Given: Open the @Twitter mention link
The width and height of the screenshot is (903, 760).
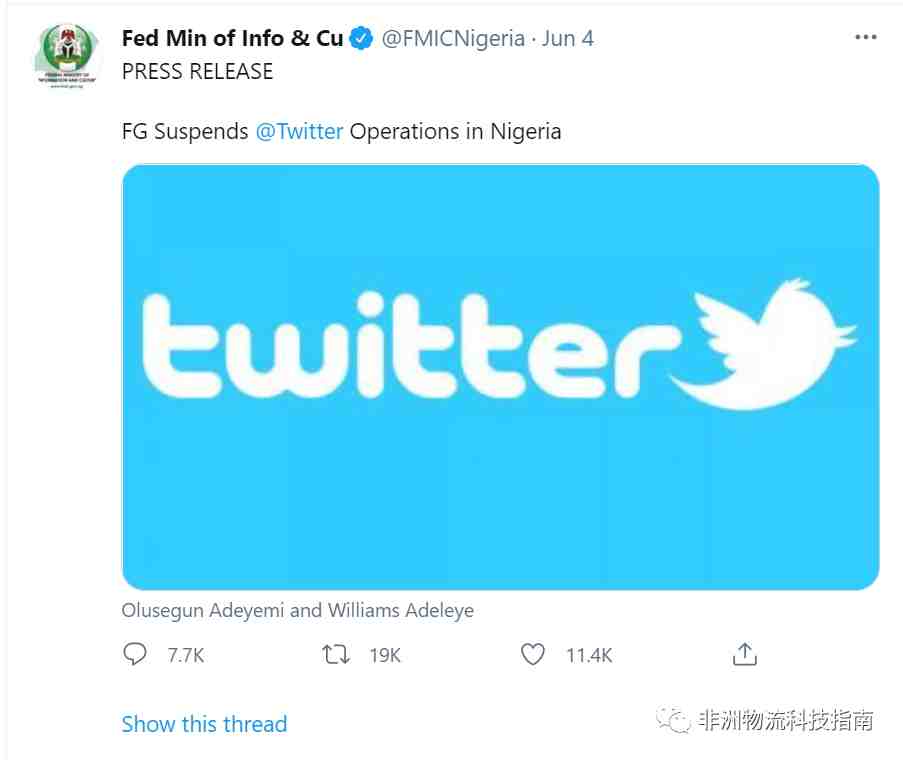Looking at the screenshot, I should coord(299,132).
